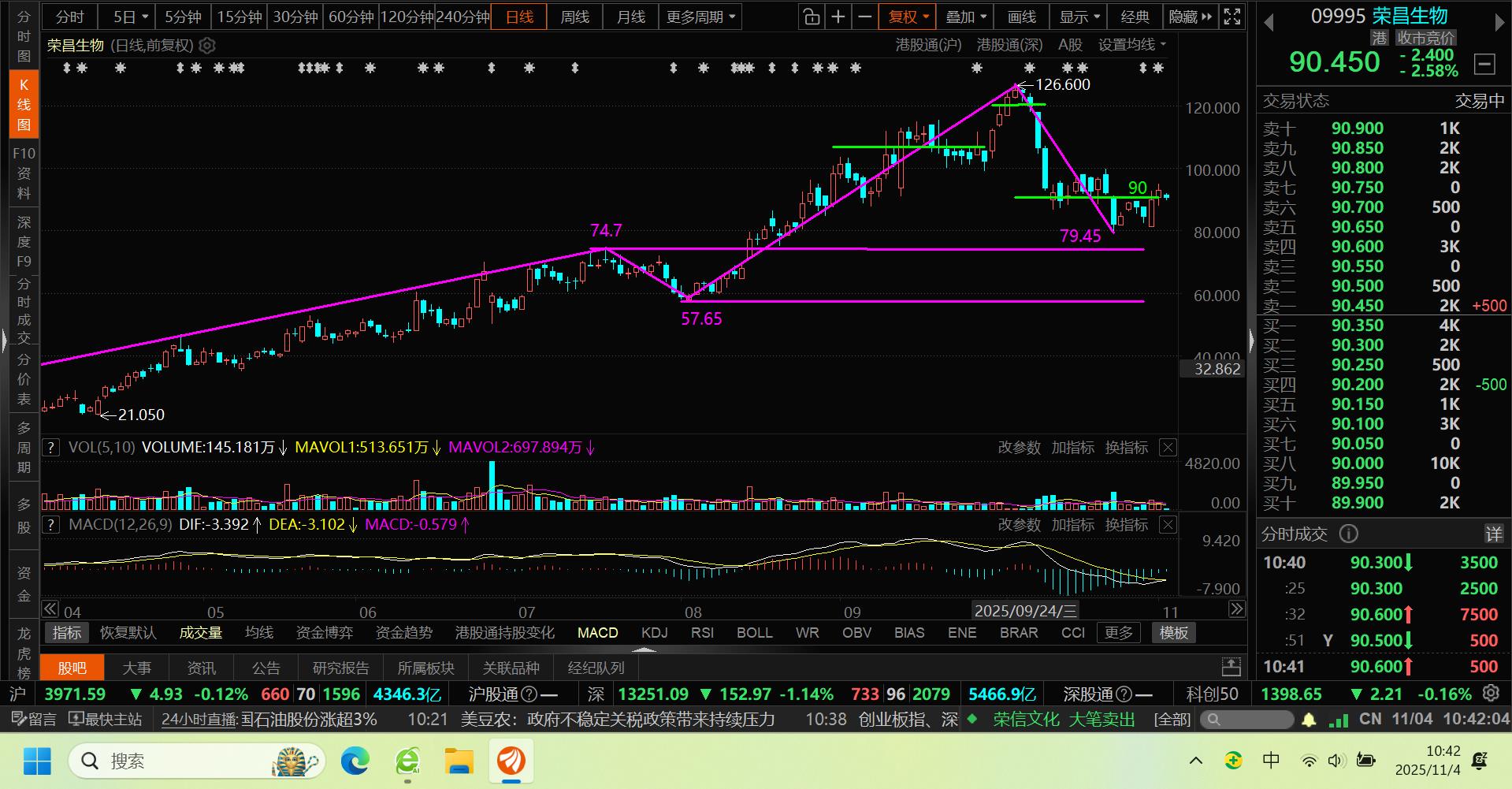The image size is (1512, 789).
Task: Click 模板 template button
Action: pyautogui.click(x=1174, y=633)
